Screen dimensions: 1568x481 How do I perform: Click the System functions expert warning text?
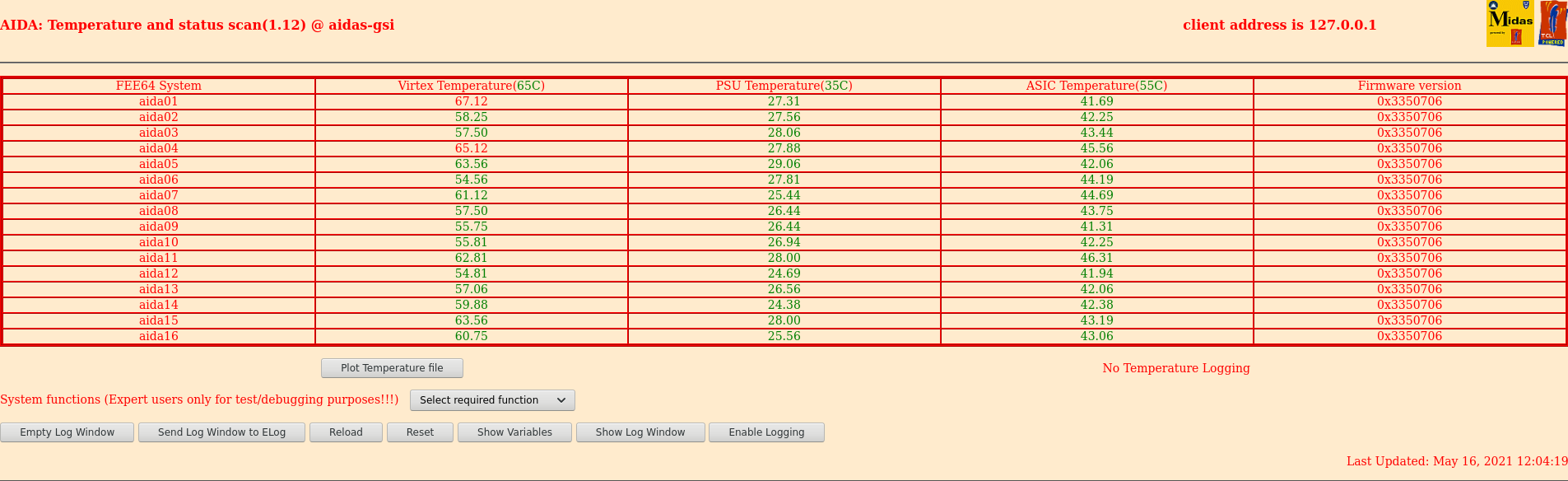click(x=199, y=399)
